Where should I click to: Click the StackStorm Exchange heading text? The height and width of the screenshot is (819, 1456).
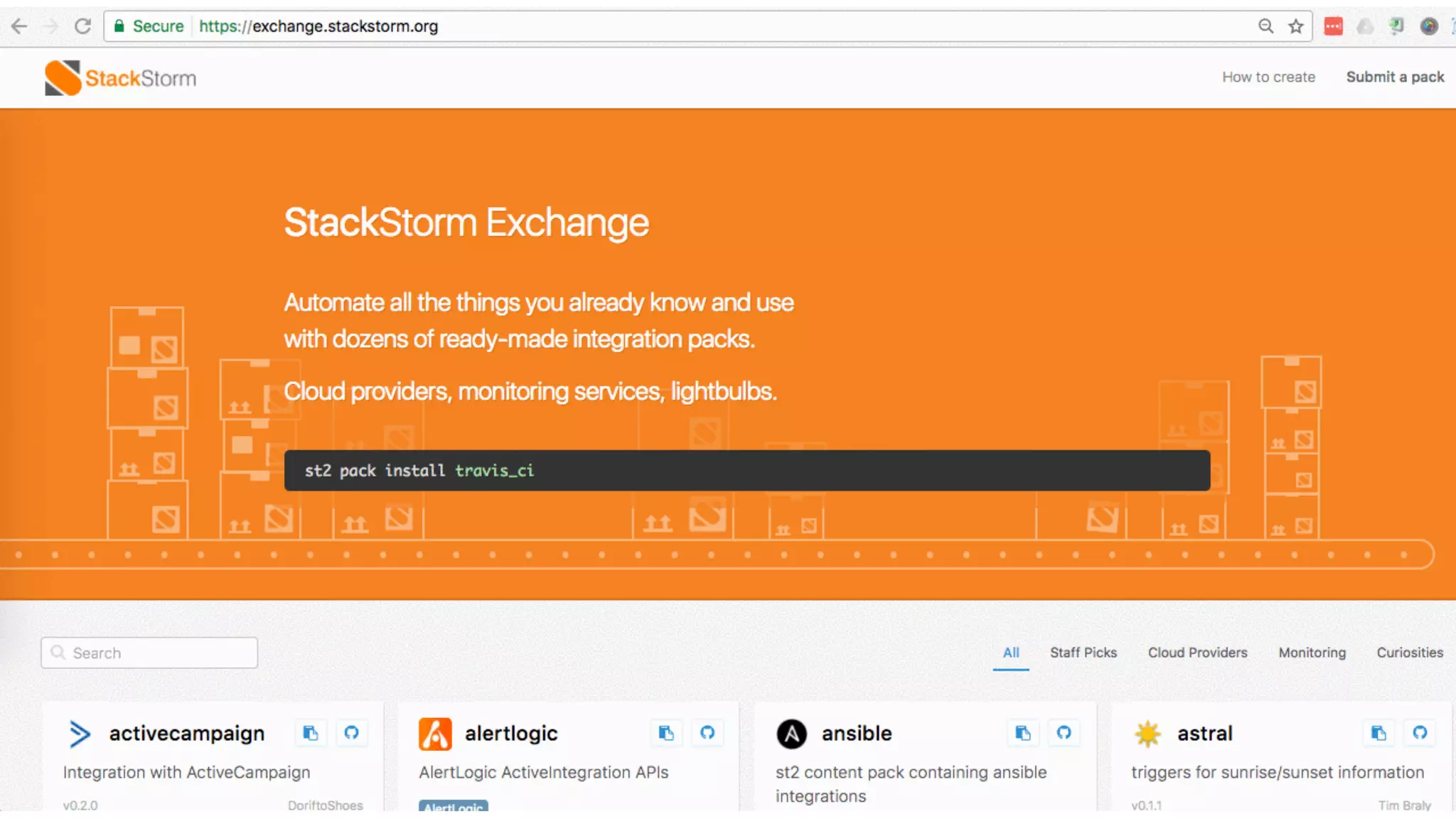(466, 223)
